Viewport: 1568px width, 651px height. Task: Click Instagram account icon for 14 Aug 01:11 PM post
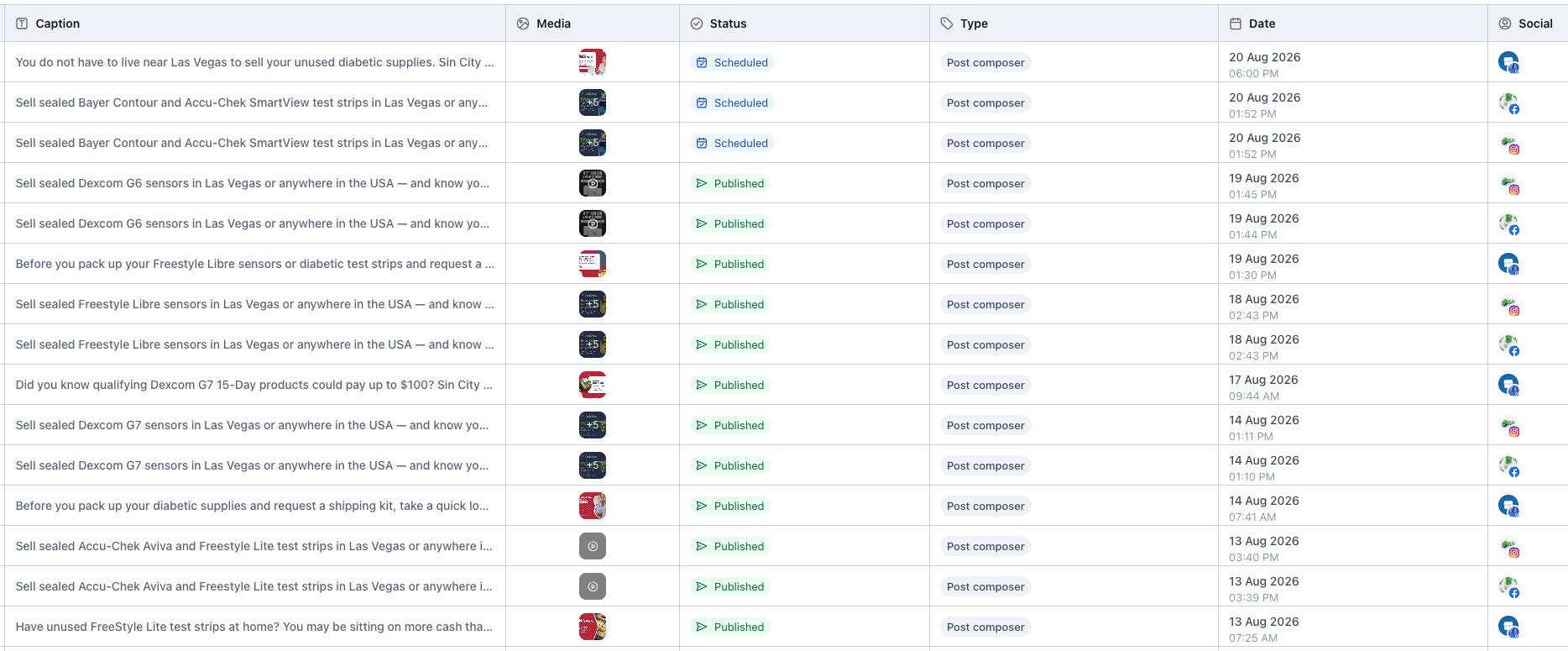click(1508, 425)
